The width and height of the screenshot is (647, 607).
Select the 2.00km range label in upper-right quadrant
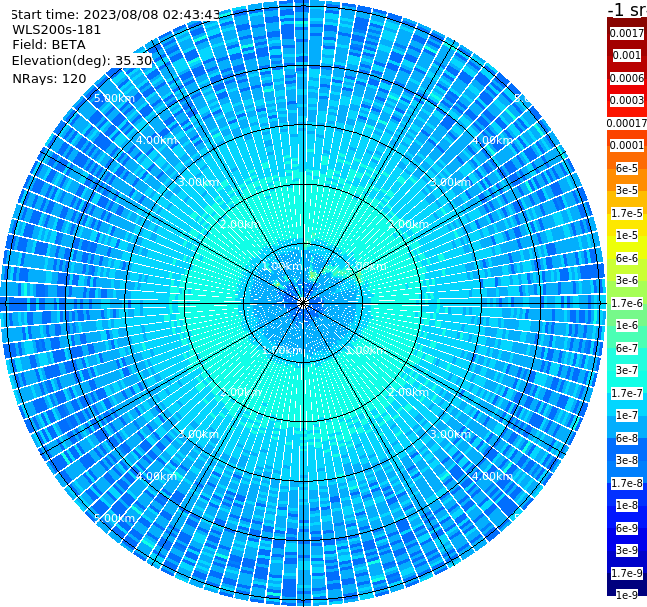point(409,224)
